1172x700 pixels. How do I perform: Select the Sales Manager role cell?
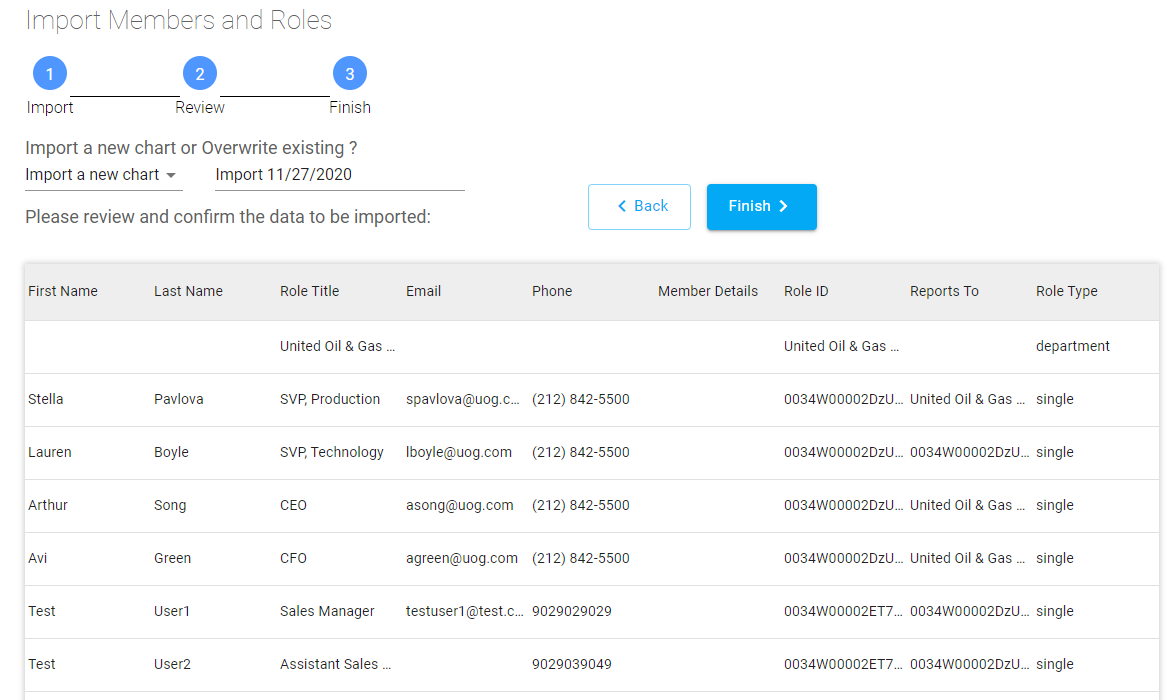[327, 611]
